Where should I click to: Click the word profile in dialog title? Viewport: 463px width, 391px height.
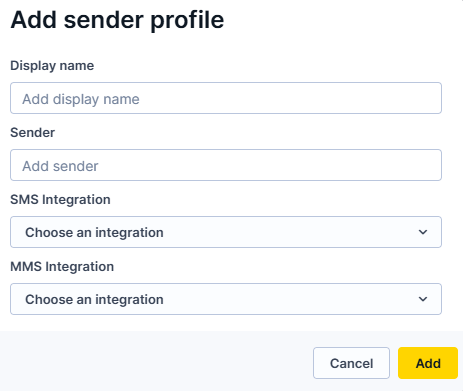click(x=187, y=22)
